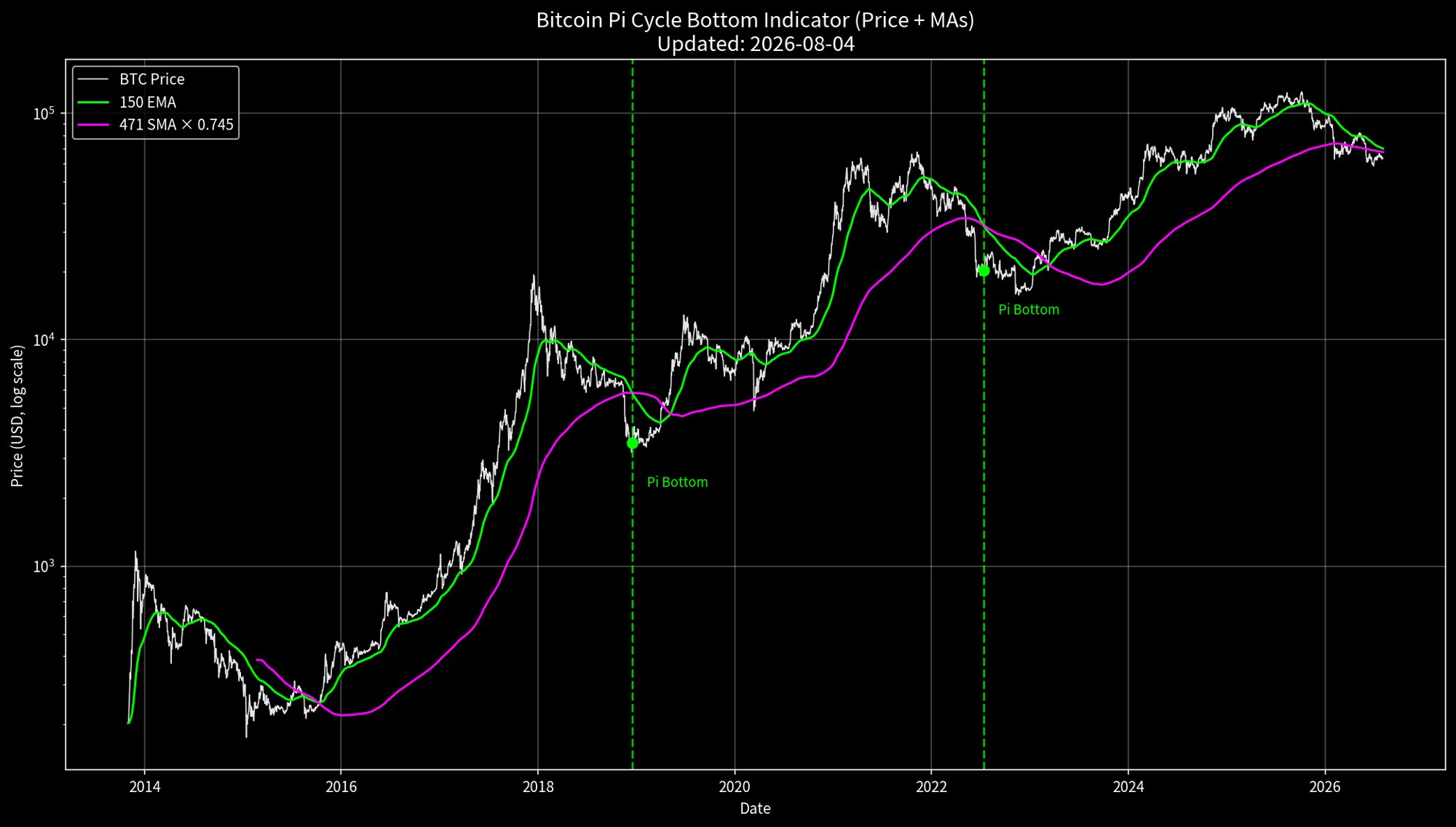This screenshot has width=1456, height=827.
Task: Click the magenta 471 SMA legend line swatch
Action: [x=94, y=125]
